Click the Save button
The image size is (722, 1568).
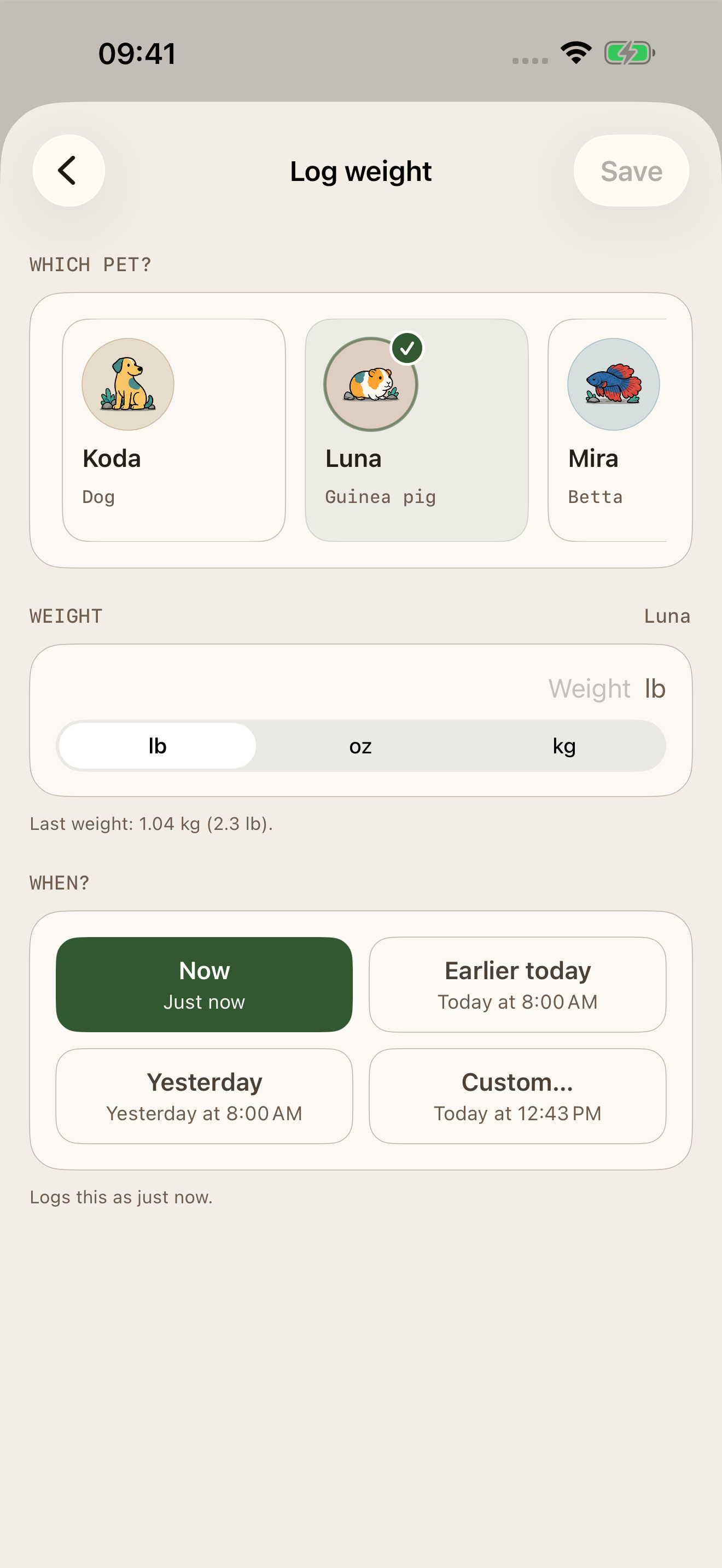pyautogui.click(x=631, y=171)
